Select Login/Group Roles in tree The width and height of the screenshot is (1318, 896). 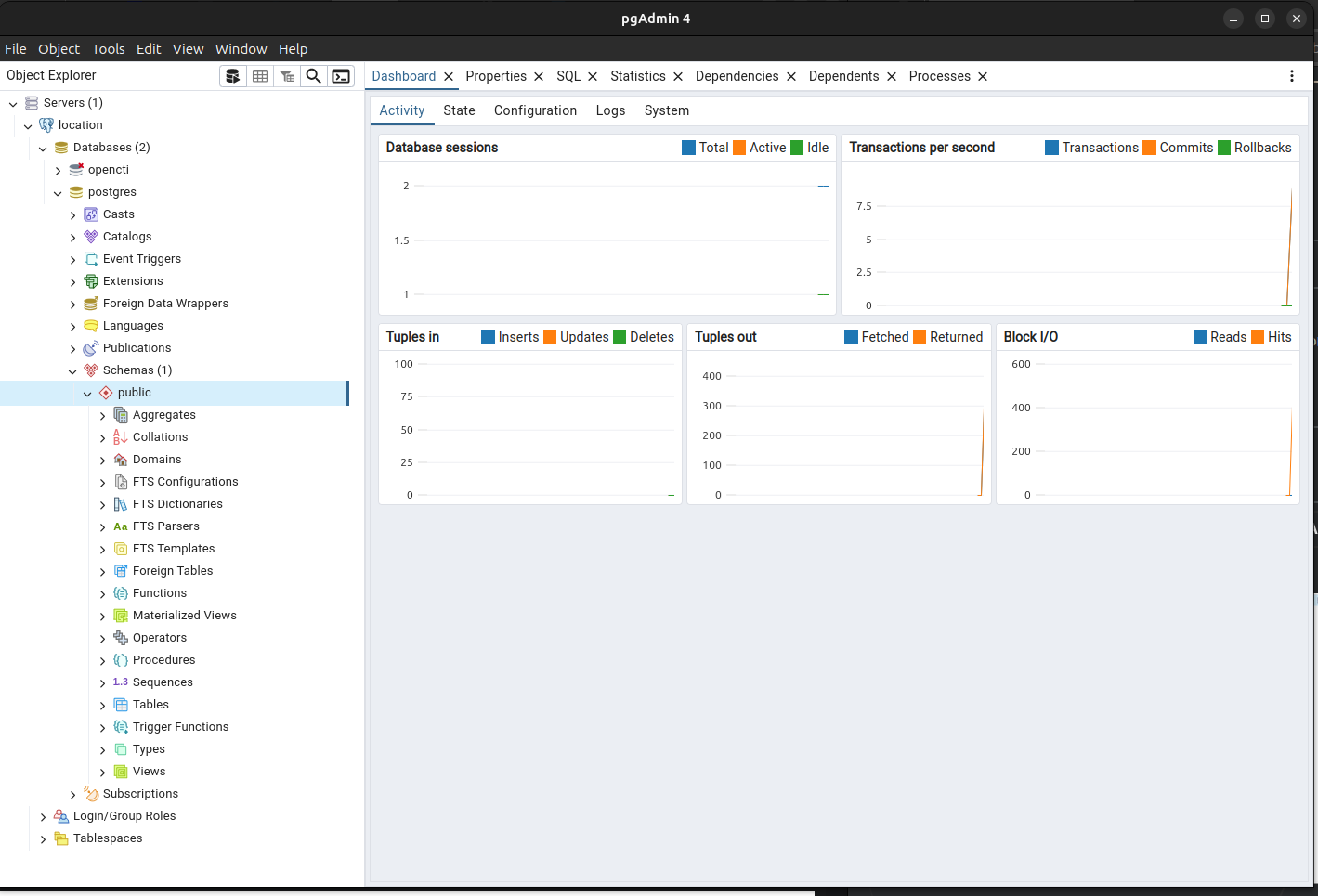[x=124, y=816]
